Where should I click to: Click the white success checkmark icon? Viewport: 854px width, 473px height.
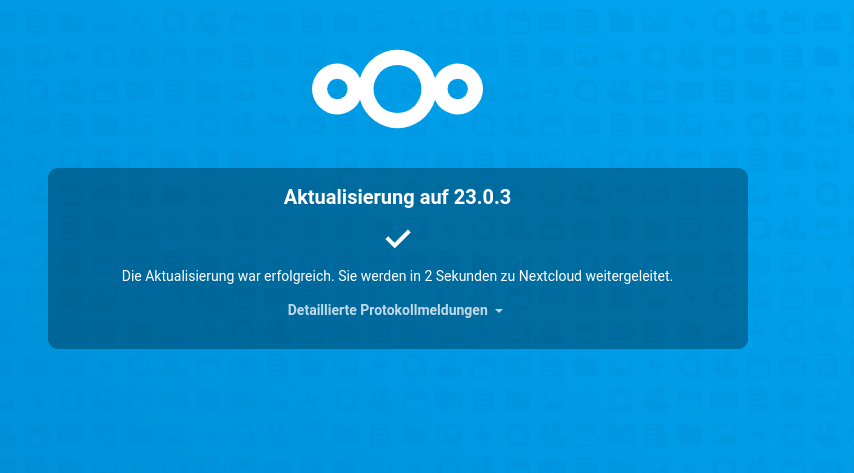[398, 239]
